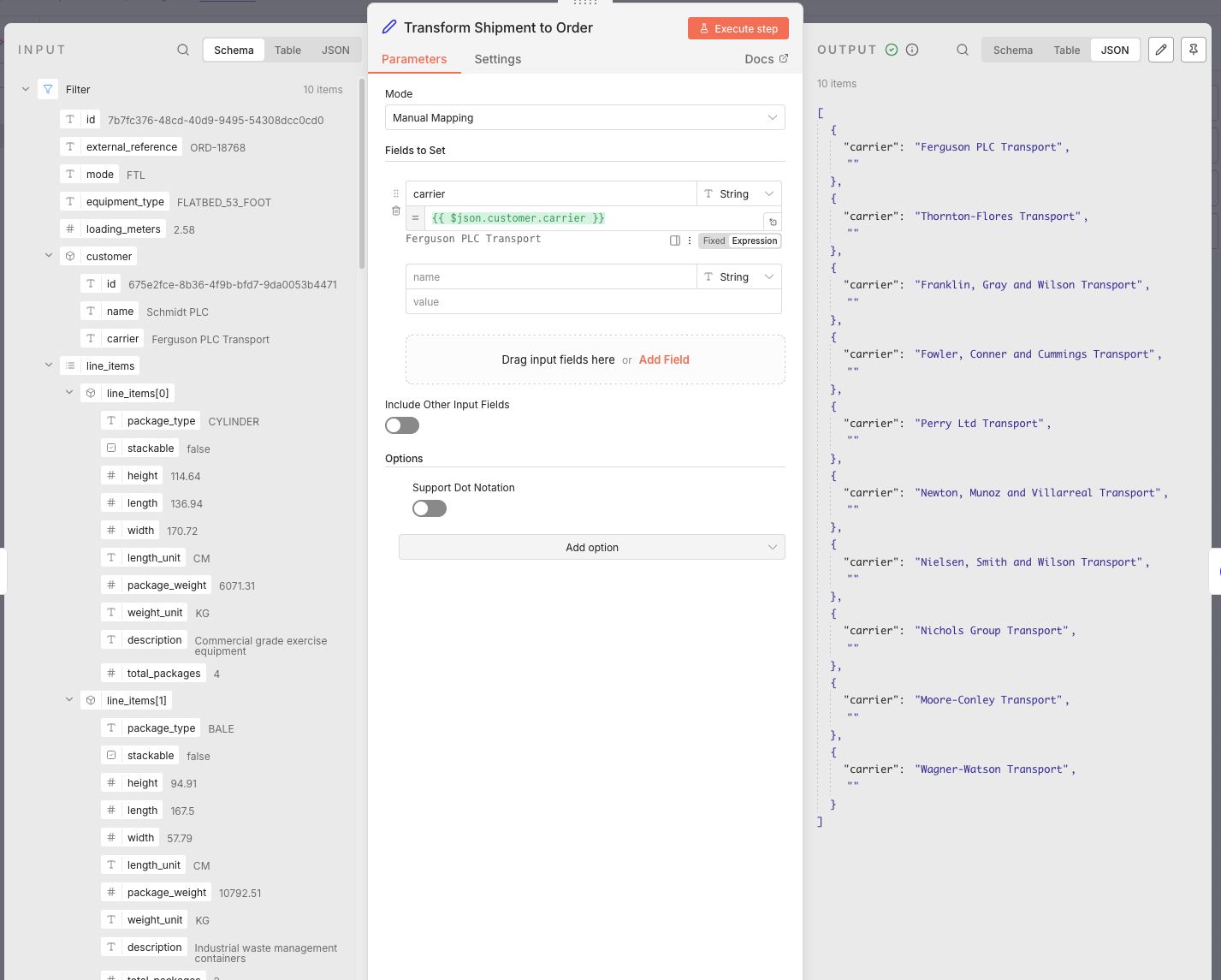Image resolution: width=1221 pixels, height=980 pixels.
Task: Click the Execute step button
Action: pyautogui.click(x=738, y=28)
